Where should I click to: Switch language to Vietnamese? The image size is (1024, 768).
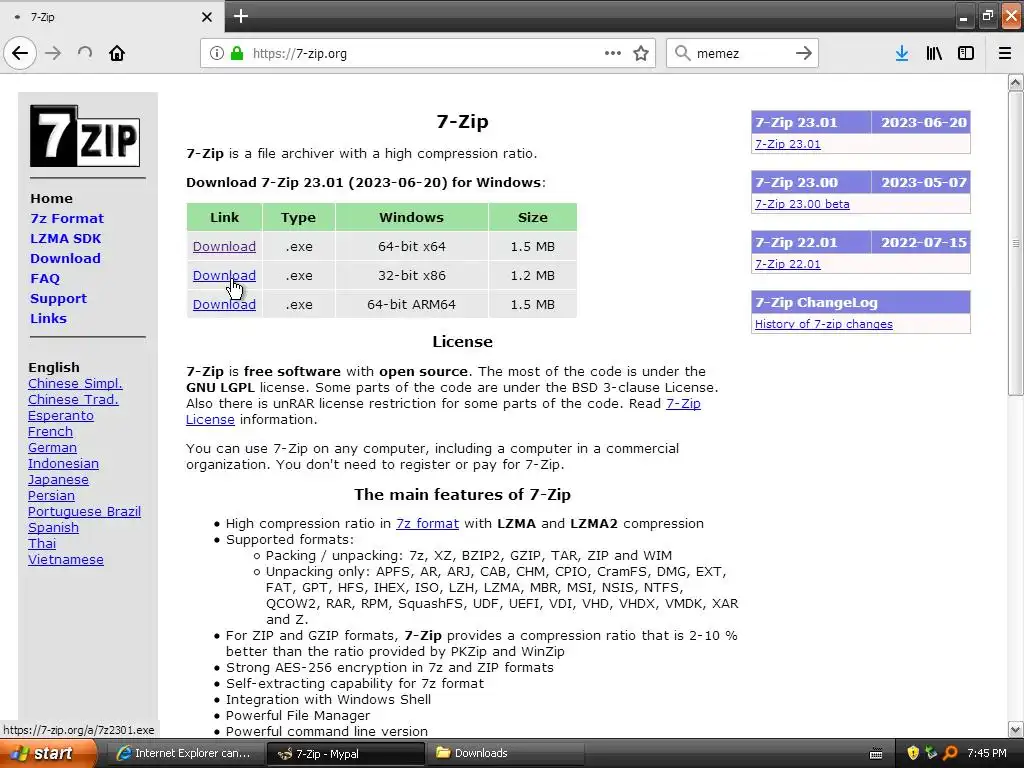pyautogui.click(x=65, y=560)
